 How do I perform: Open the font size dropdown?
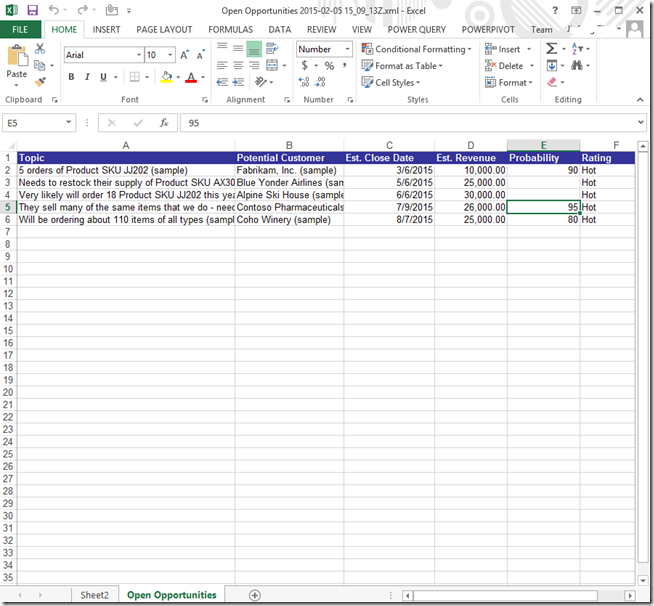click(170, 55)
